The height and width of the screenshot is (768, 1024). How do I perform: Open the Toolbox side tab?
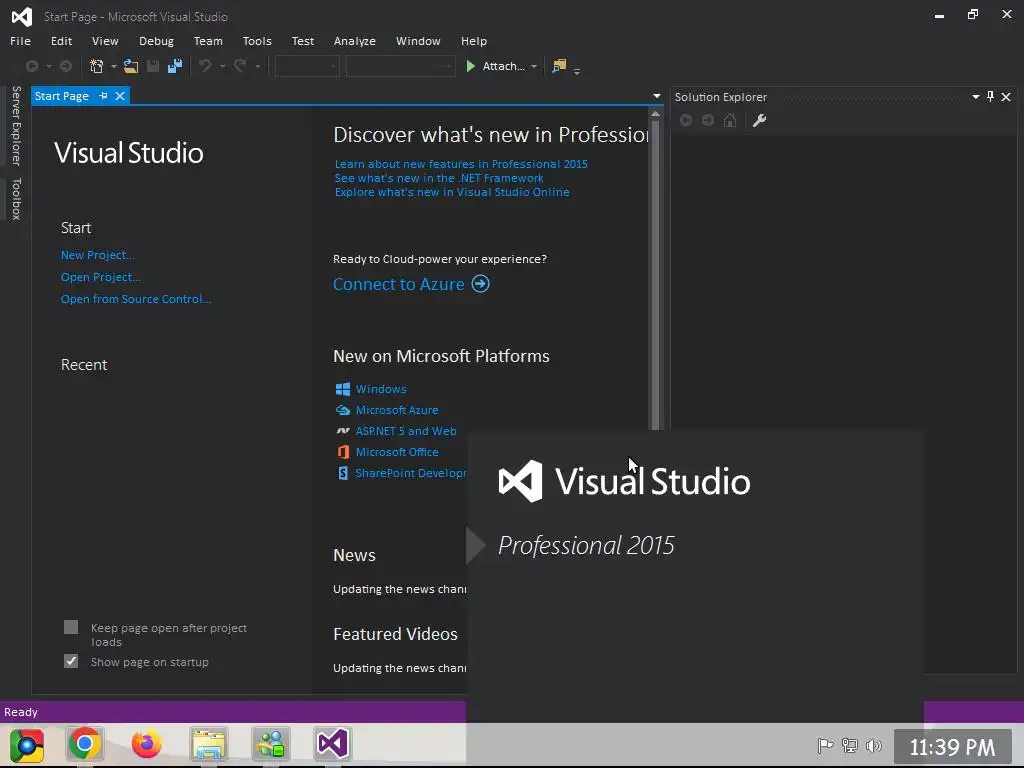pyautogui.click(x=16, y=199)
